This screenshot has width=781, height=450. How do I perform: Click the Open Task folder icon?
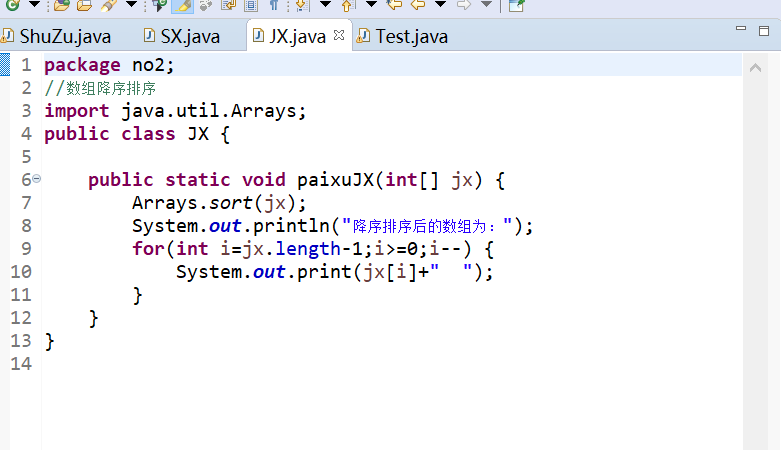pos(84,5)
